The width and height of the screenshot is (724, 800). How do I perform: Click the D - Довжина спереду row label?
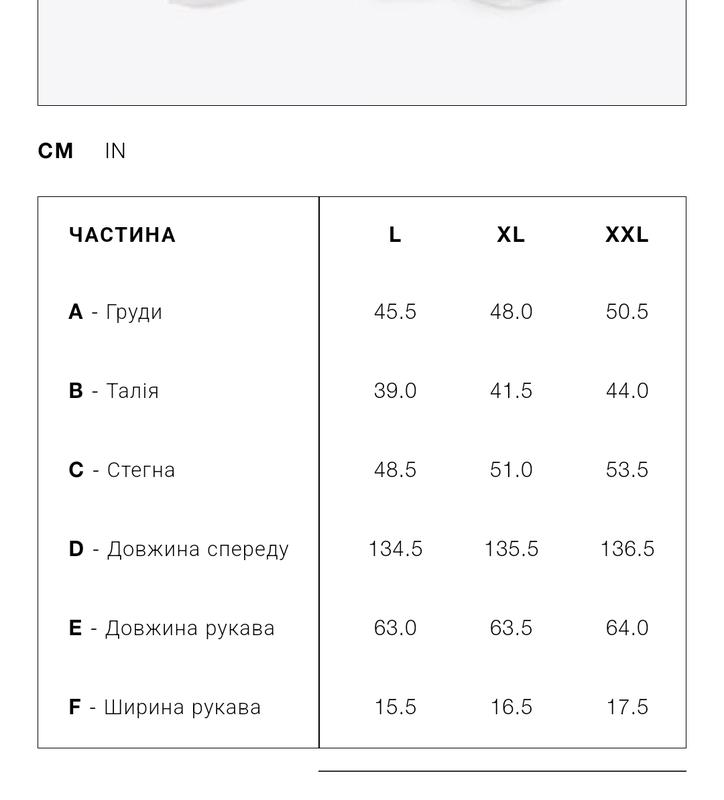[178, 549]
